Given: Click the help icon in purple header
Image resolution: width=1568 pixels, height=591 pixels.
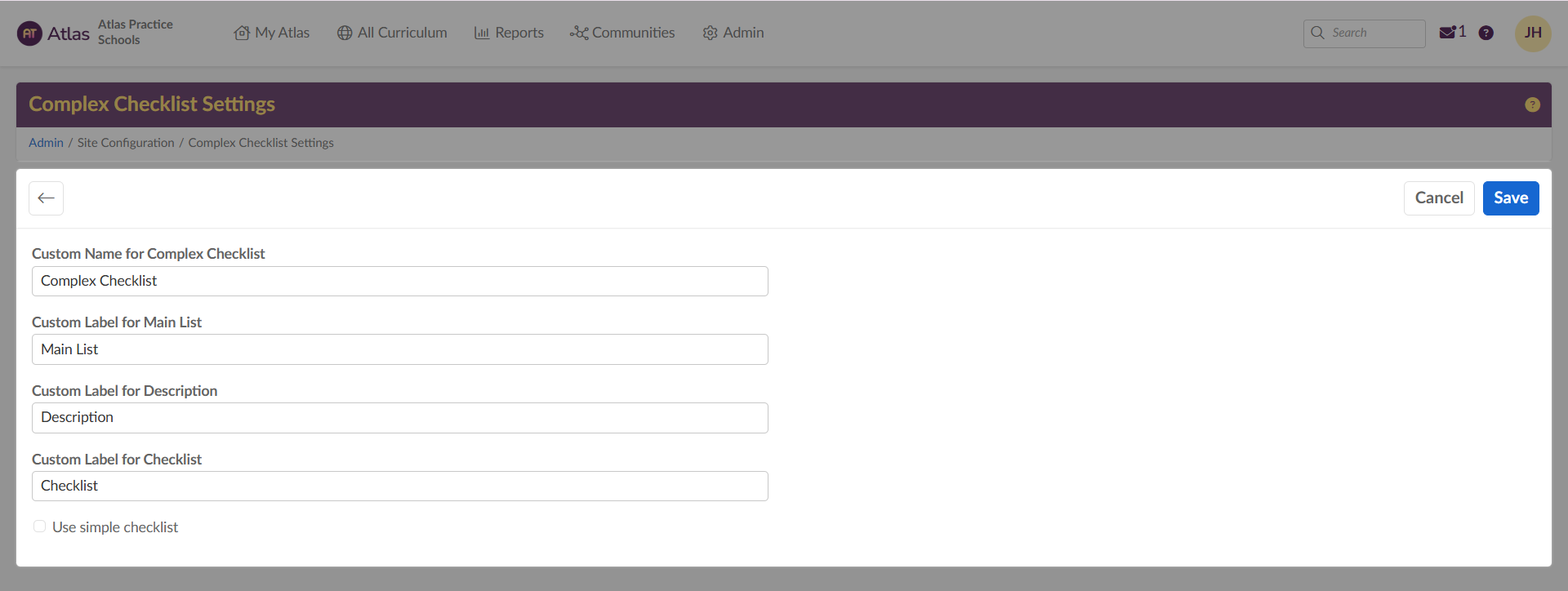Looking at the screenshot, I should pyautogui.click(x=1532, y=104).
